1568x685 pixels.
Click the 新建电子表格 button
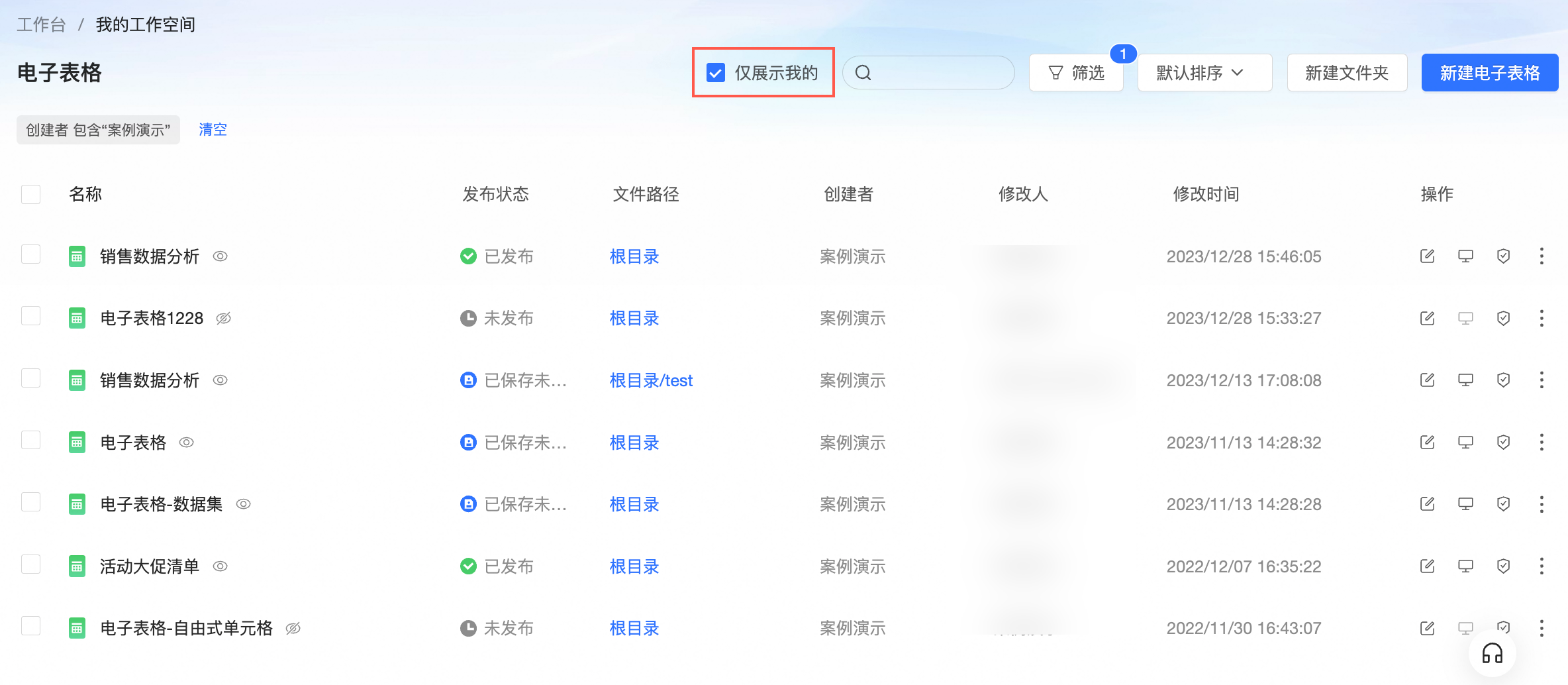click(1490, 73)
